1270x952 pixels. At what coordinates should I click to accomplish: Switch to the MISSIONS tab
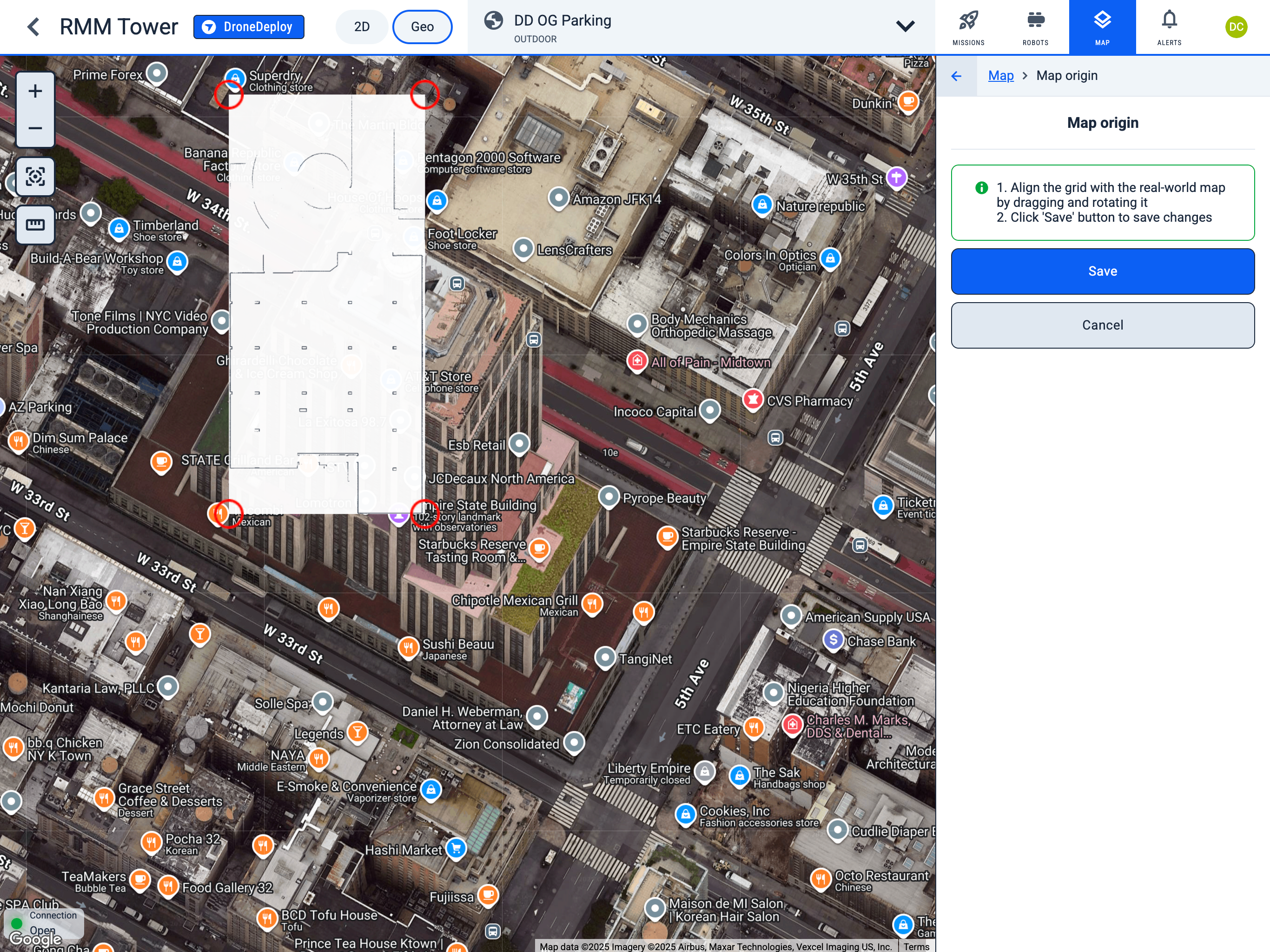[x=969, y=26]
